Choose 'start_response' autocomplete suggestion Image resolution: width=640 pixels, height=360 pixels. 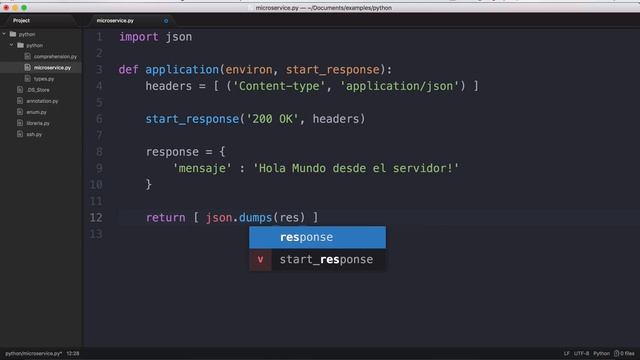317,260
